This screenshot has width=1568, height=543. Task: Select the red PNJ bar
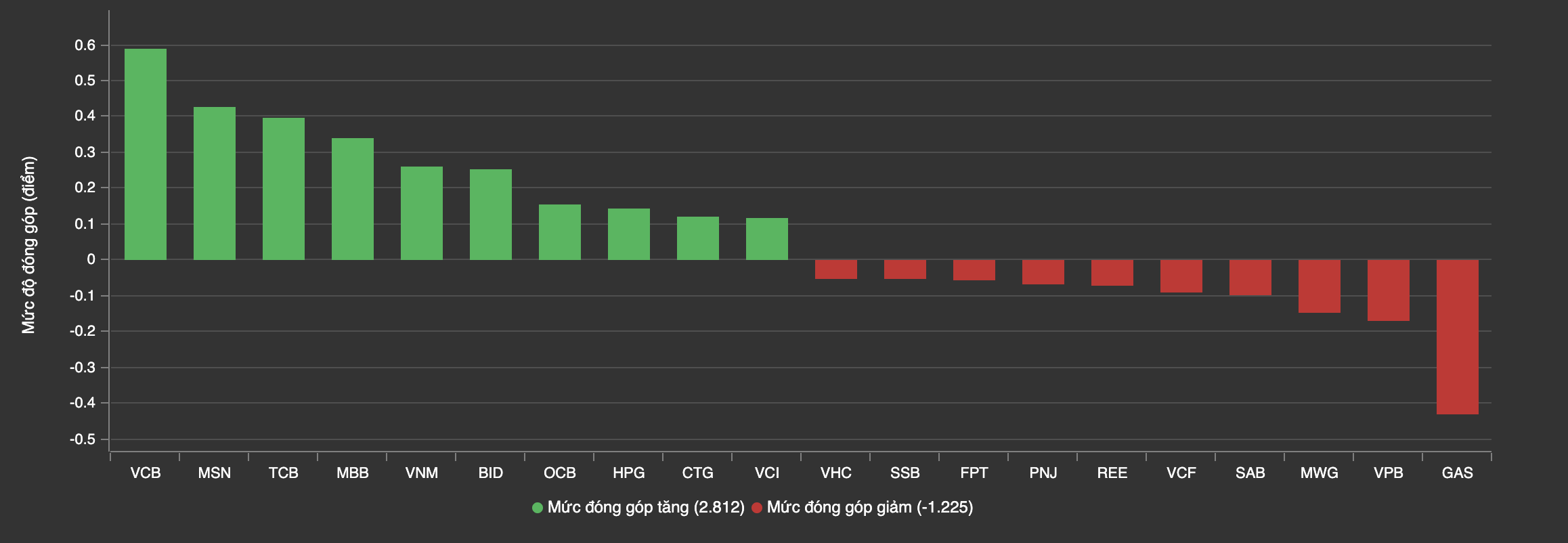tap(1043, 272)
